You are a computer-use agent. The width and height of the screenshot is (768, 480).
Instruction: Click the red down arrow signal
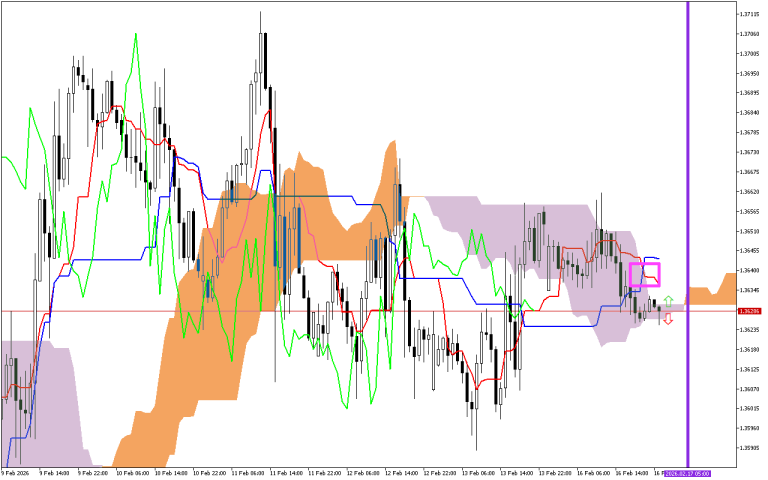point(668,319)
